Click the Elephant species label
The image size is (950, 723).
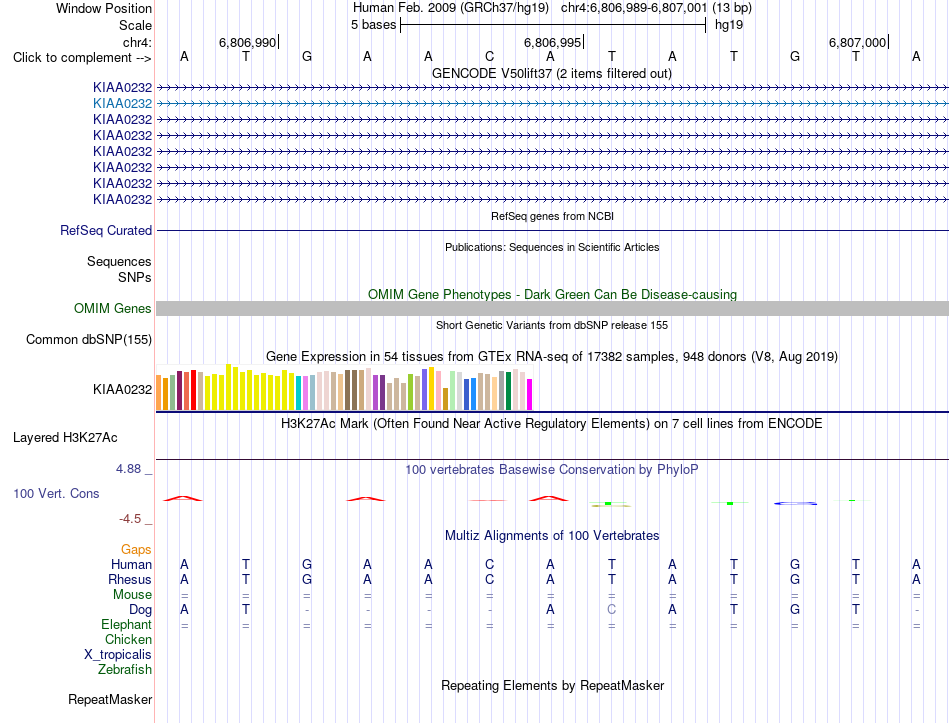point(127,624)
